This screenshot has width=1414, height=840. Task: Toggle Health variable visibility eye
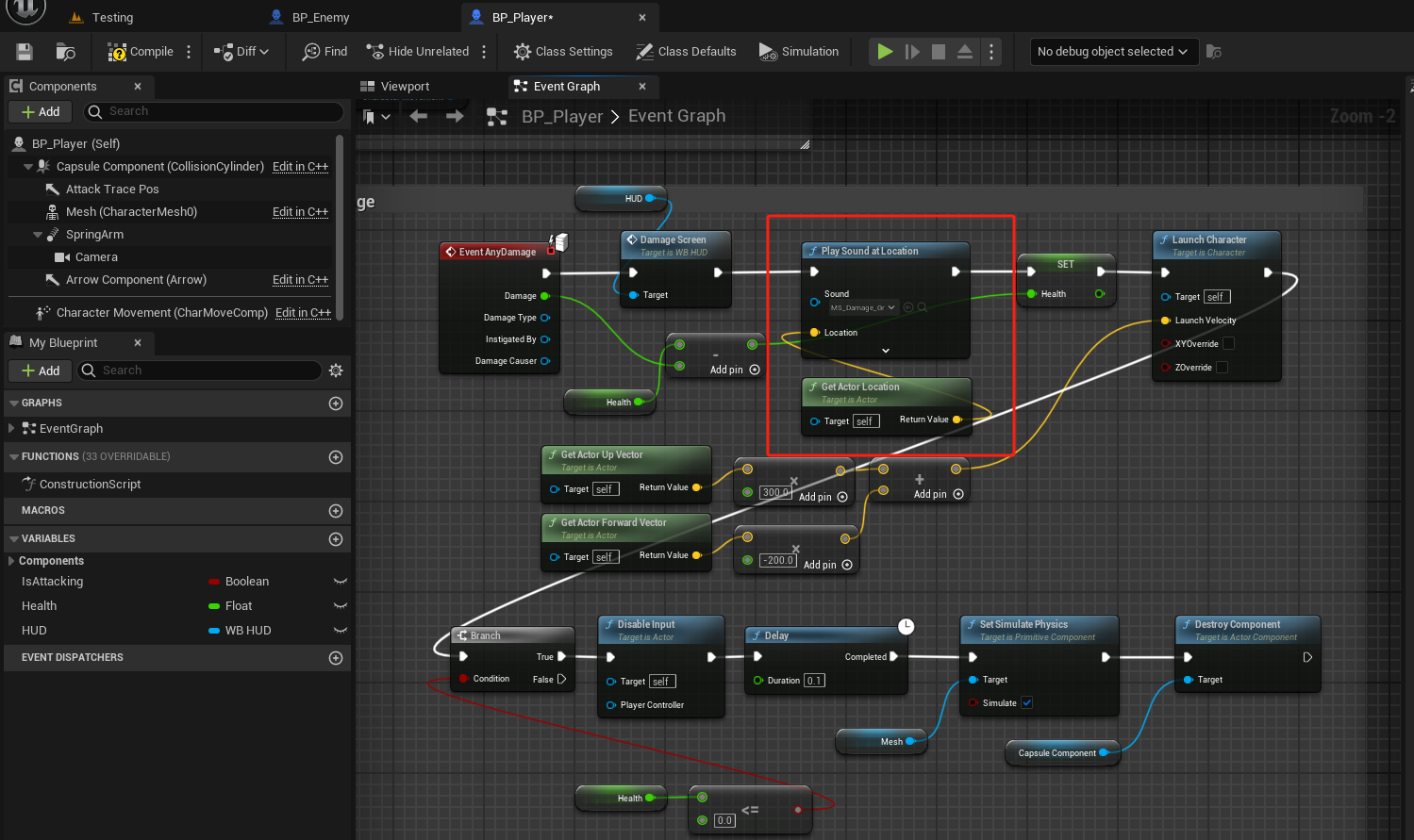click(x=341, y=606)
